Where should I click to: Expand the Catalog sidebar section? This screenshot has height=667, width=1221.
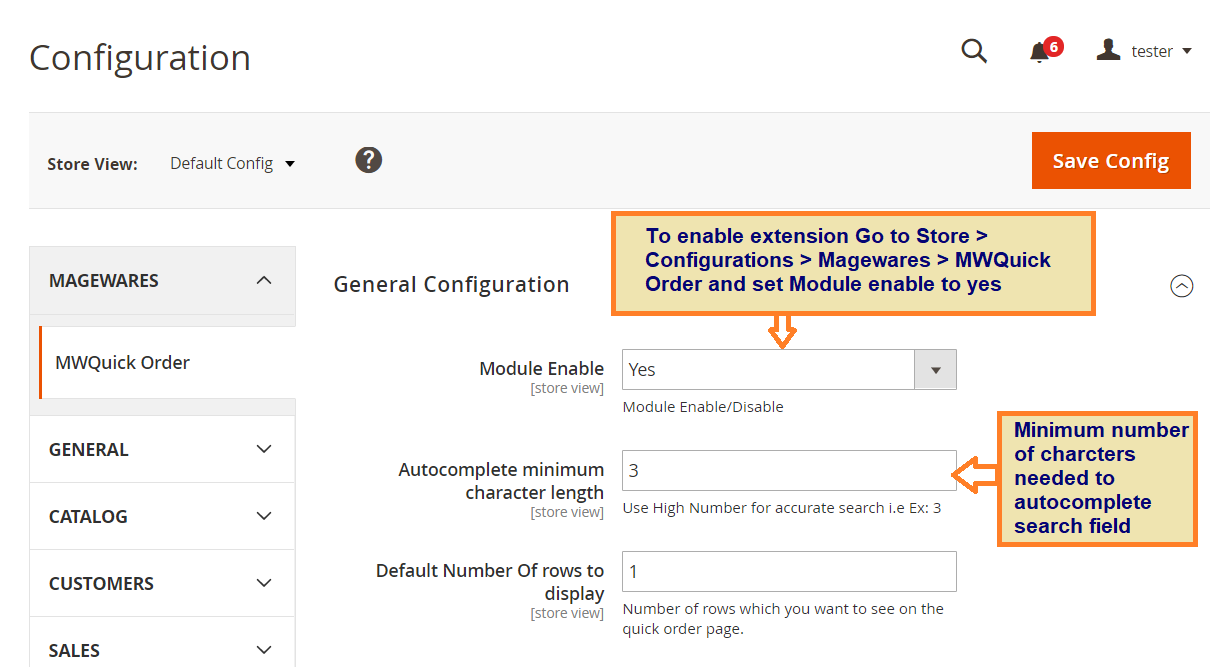(x=162, y=516)
